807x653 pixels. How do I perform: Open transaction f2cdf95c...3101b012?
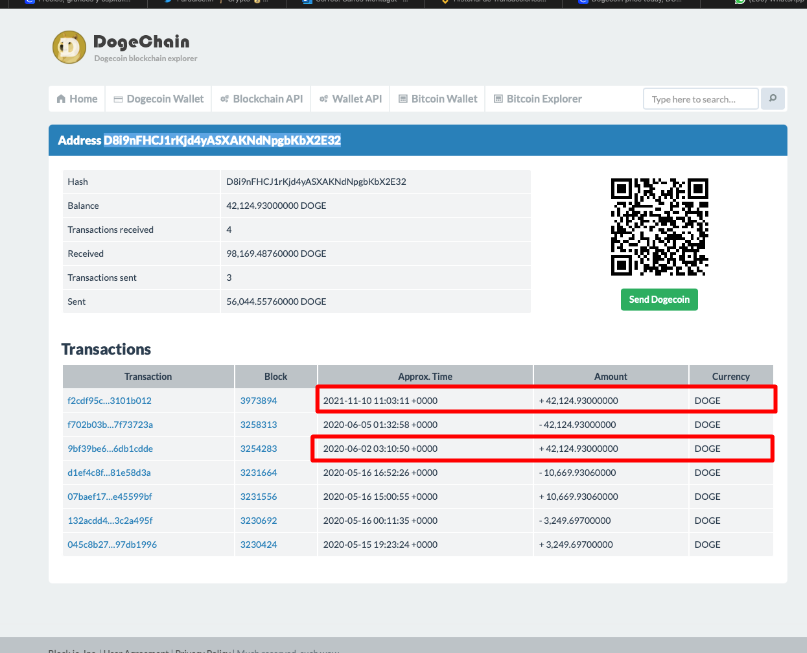[110, 401]
